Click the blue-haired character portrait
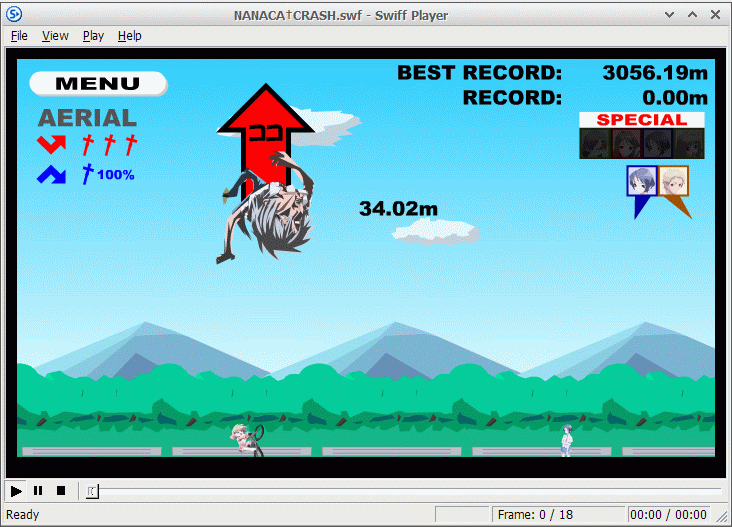The height and width of the screenshot is (527, 732). (641, 181)
